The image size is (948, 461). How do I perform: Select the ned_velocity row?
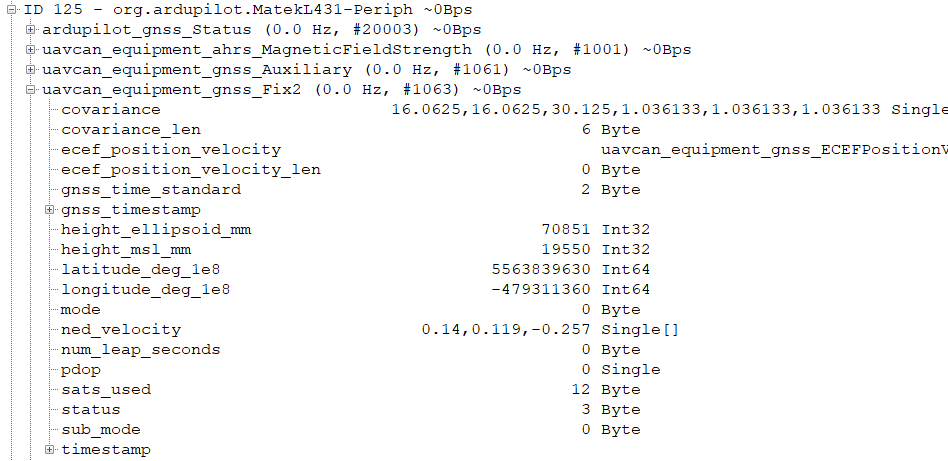(x=370, y=330)
